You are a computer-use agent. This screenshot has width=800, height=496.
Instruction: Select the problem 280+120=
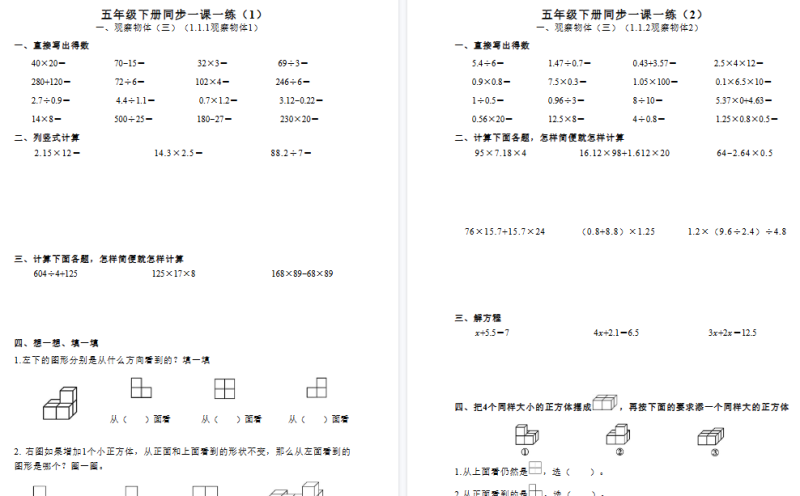tap(51, 82)
